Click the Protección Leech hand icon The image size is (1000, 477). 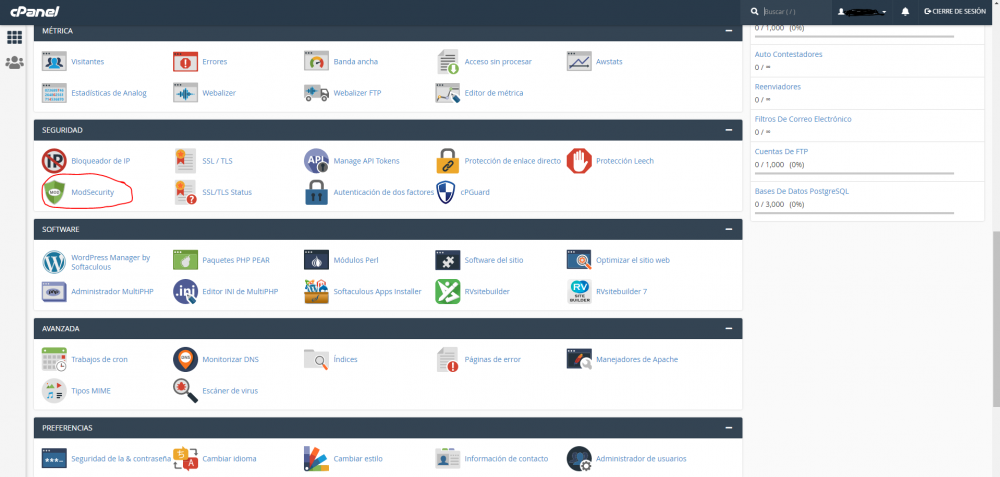(x=579, y=161)
